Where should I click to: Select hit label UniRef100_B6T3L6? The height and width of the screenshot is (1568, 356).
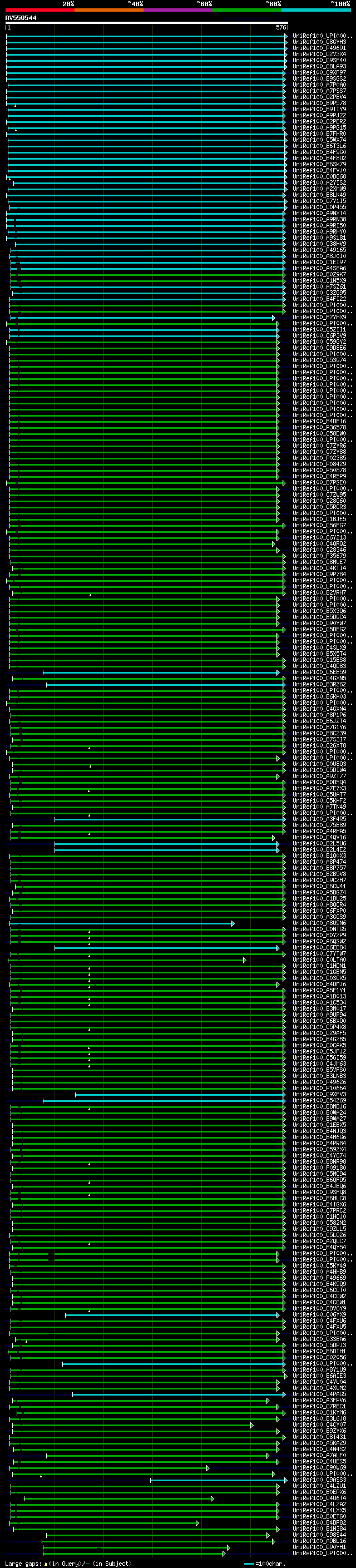click(x=319, y=146)
